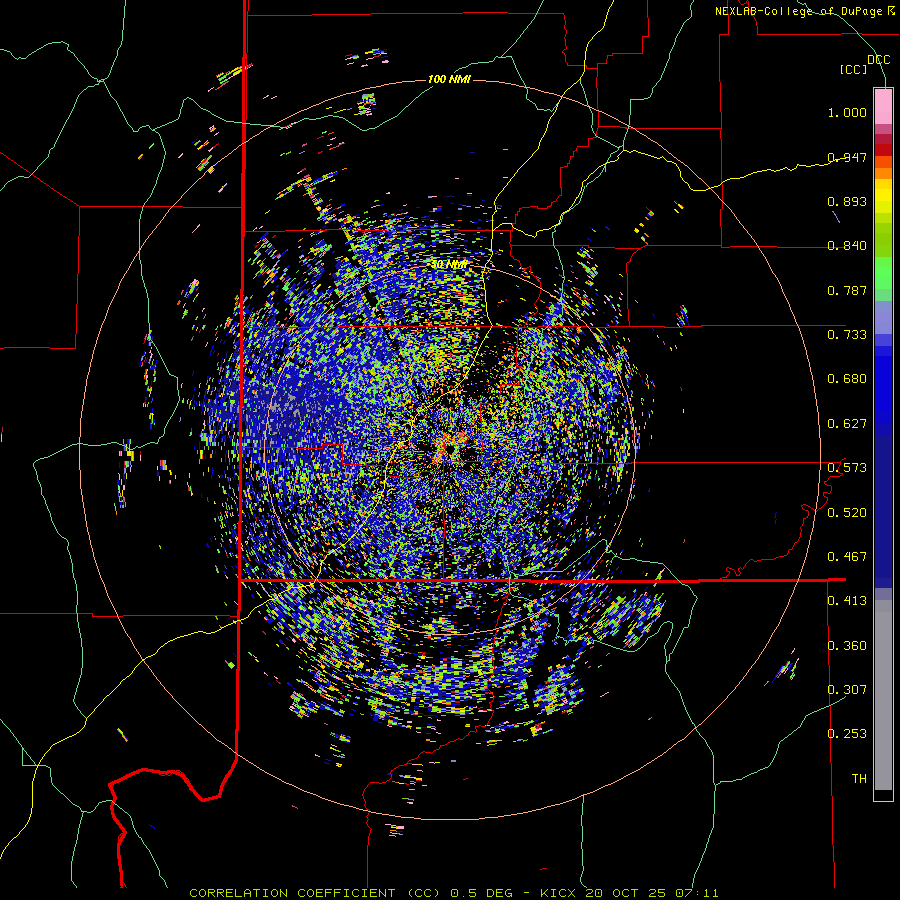The width and height of the screenshot is (900, 900).
Task: Click the 0.840 legend value
Action: pyautogui.click(x=847, y=246)
